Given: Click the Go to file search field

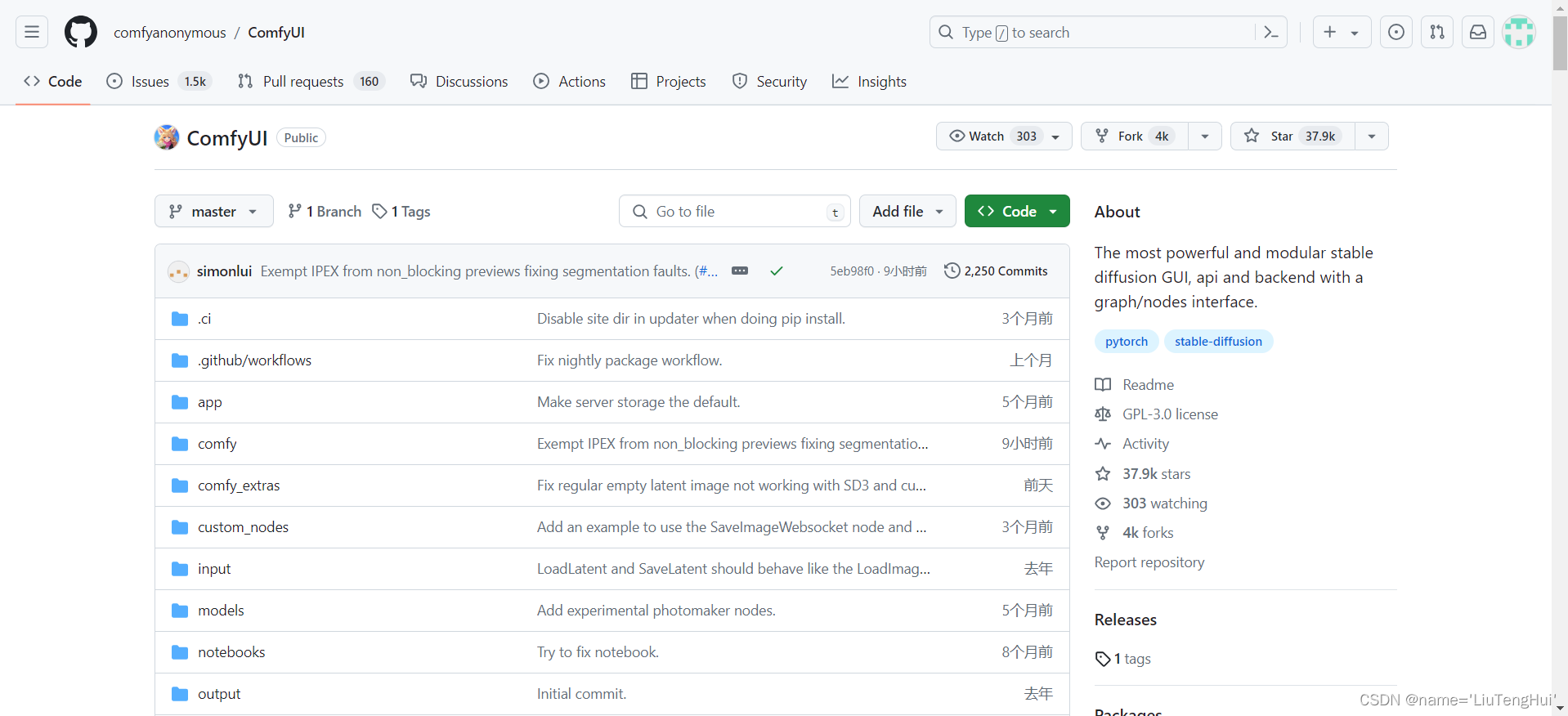Looking at the screenshot, I should [x=735, y=211].
